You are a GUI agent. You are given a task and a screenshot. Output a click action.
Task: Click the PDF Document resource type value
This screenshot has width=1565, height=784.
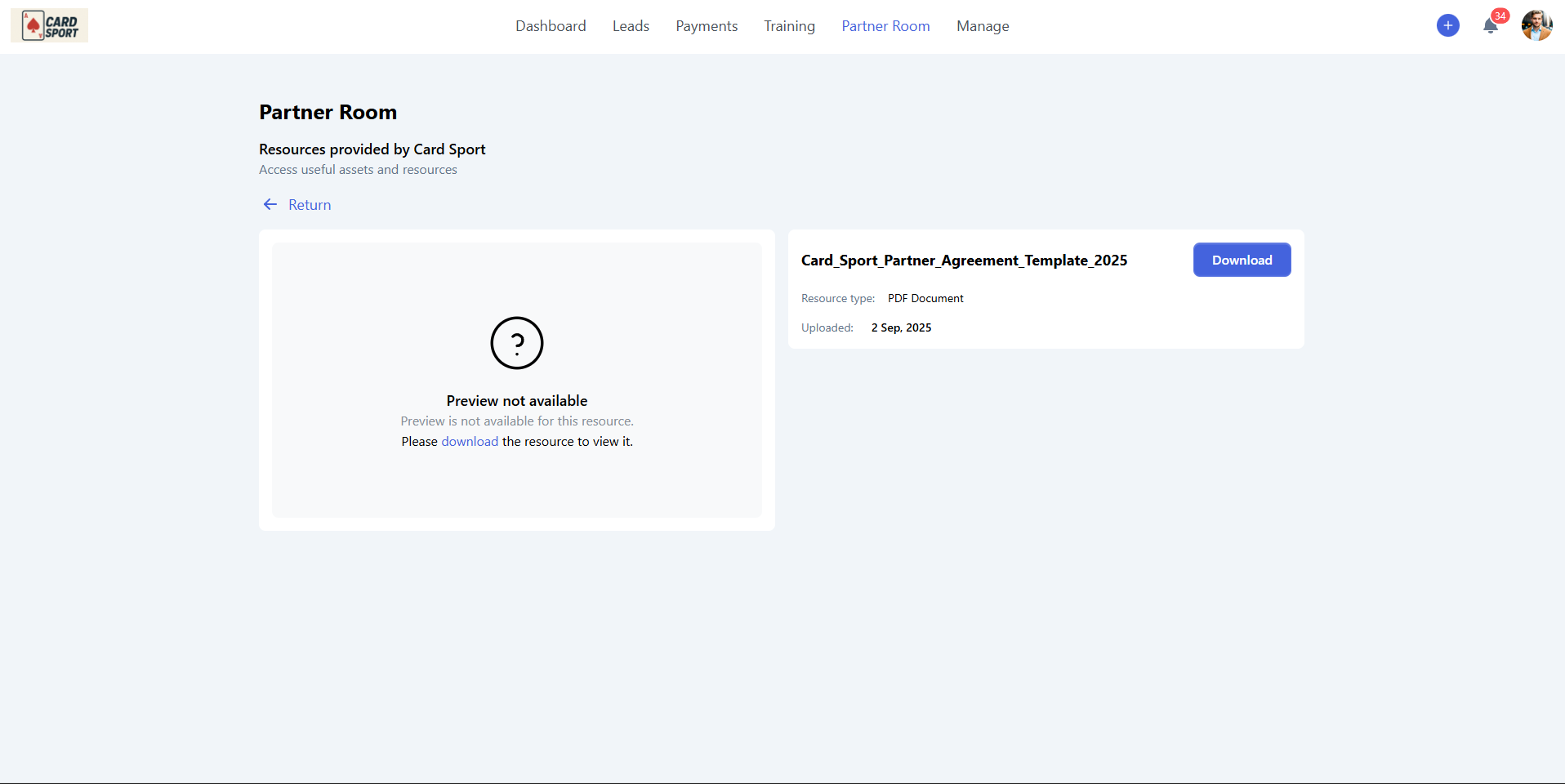point(925,299)
